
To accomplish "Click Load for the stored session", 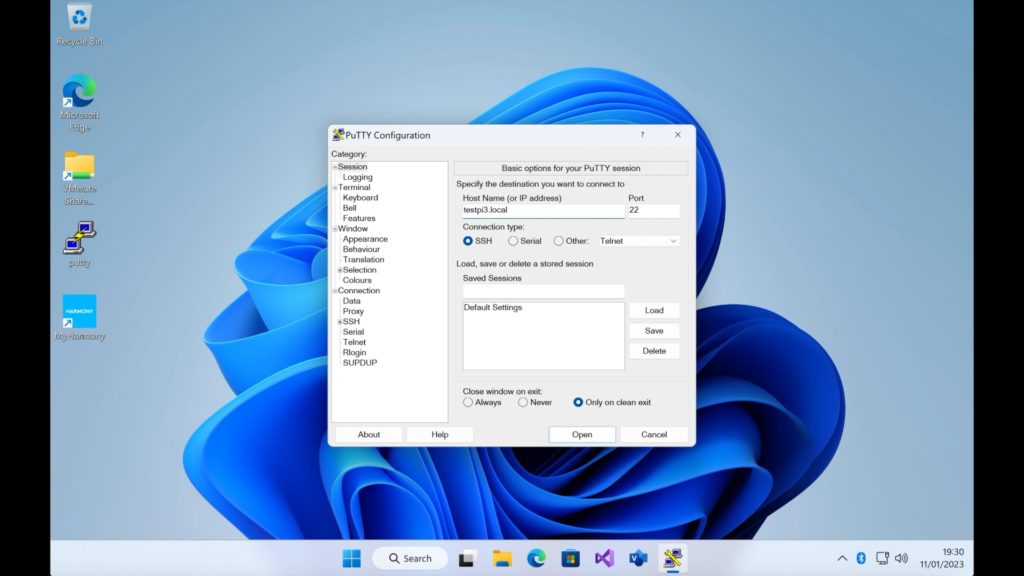I will pyautogui.click(x=654, y=310).
